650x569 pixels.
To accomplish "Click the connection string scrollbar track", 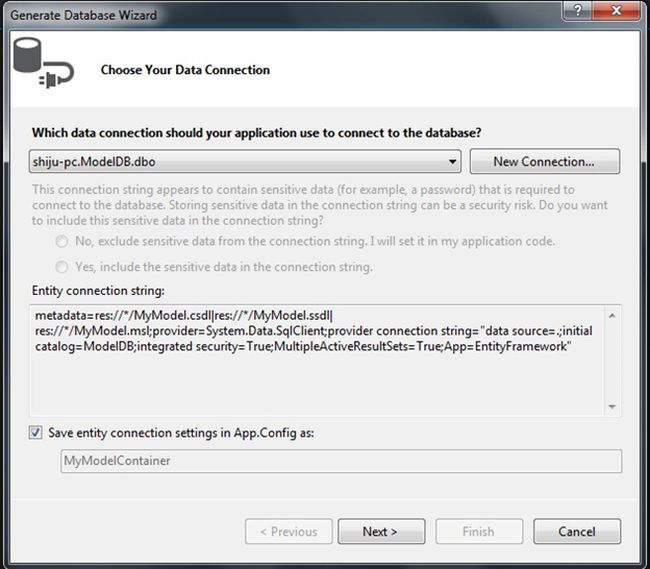I will click(x=612, y=361).
